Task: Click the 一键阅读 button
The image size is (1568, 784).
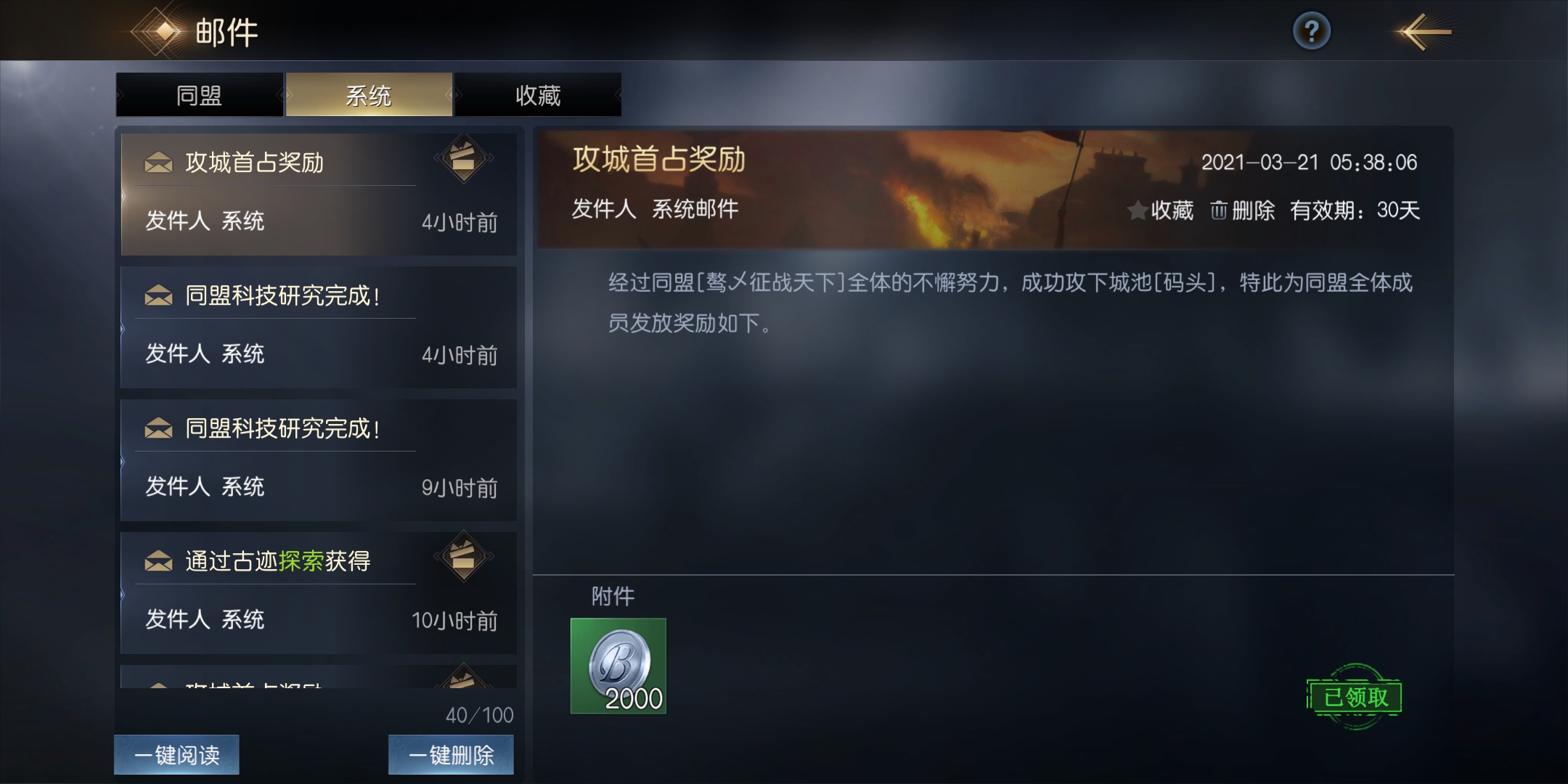Action: coord(176,755)
